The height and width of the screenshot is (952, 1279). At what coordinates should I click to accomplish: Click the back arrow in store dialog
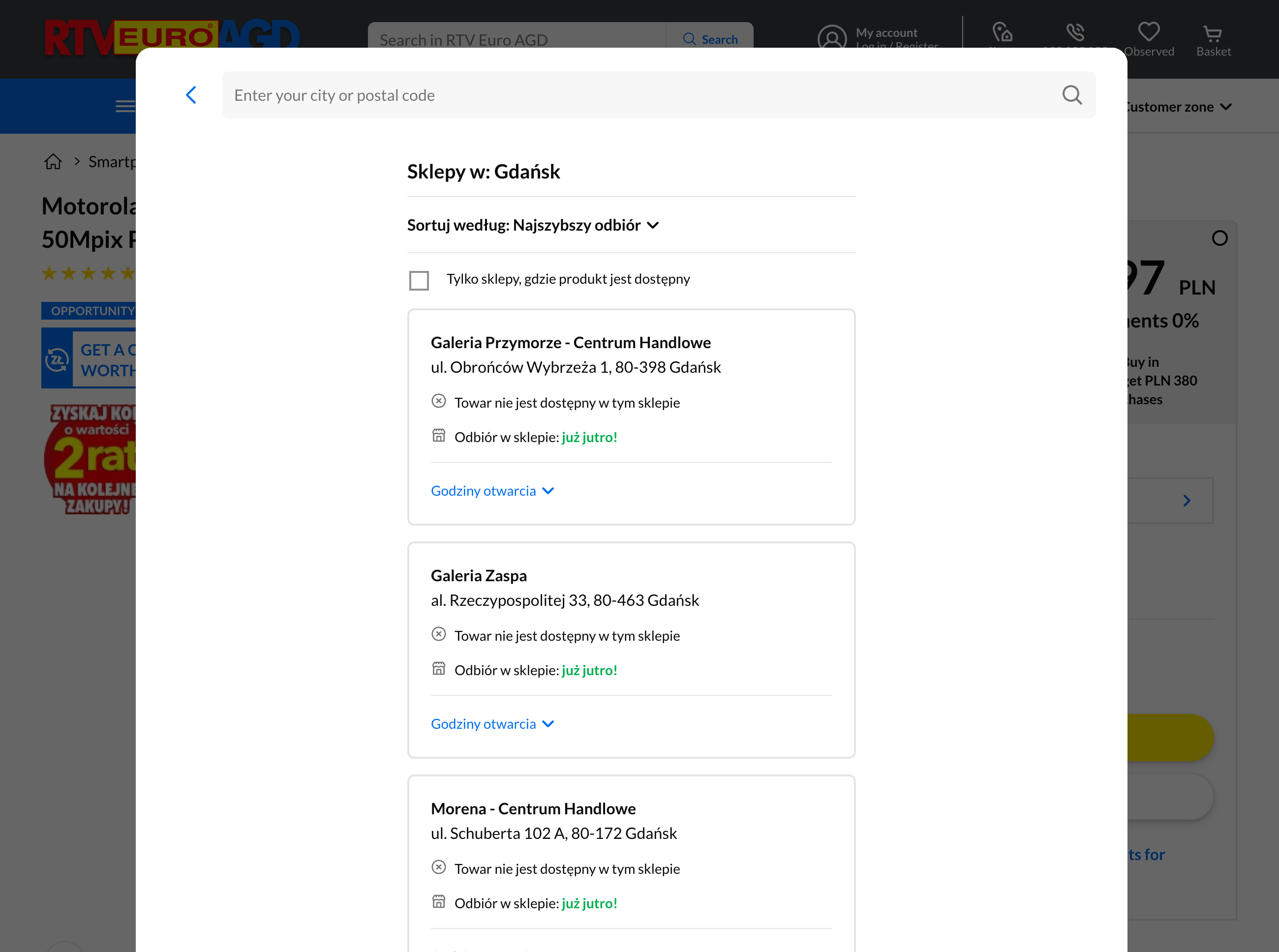point(191,95)
